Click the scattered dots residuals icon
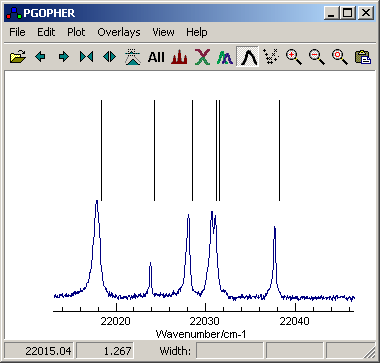Image resolution: width=380 pixels, height=363 pixels. click(x=271, y=57)
